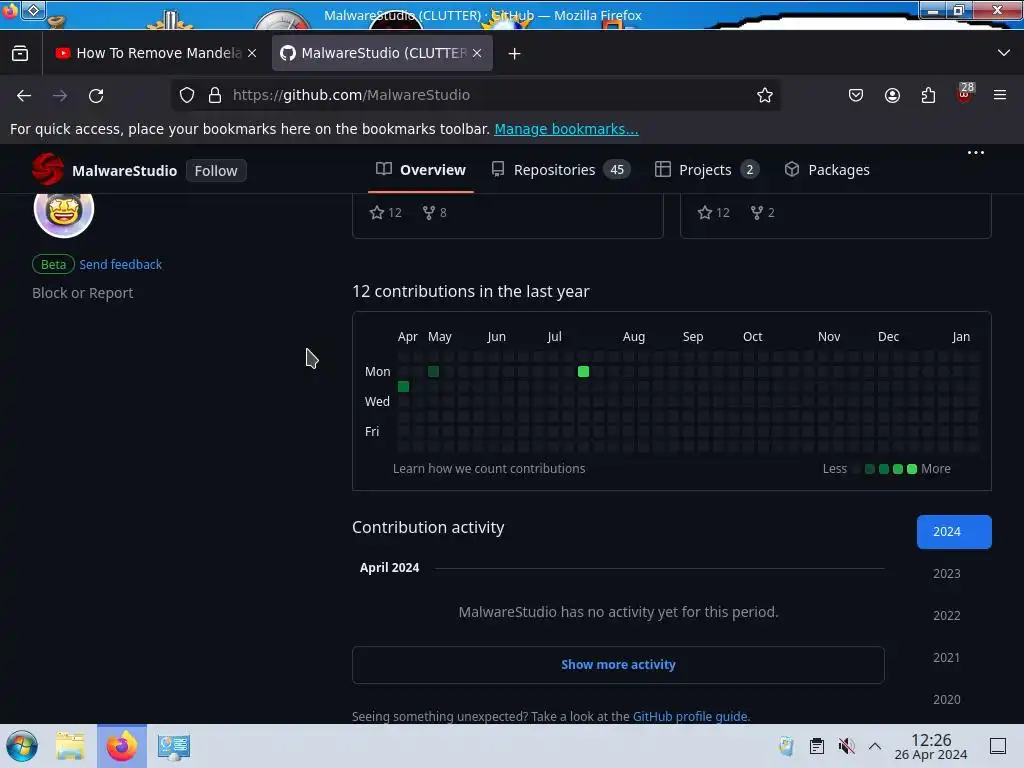Open the monitor app in the taskbar
1024x768 pixels.
coord(174,746)
